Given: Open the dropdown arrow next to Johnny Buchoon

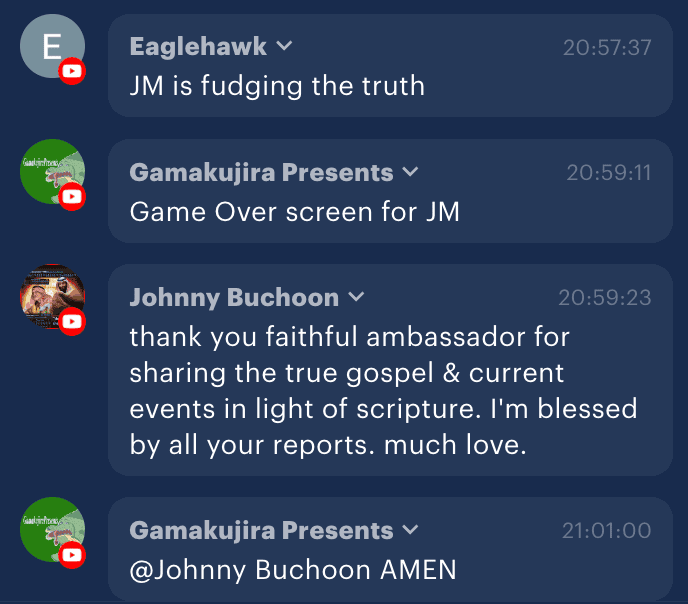Looking at the screenshot, I should (356, 297).
